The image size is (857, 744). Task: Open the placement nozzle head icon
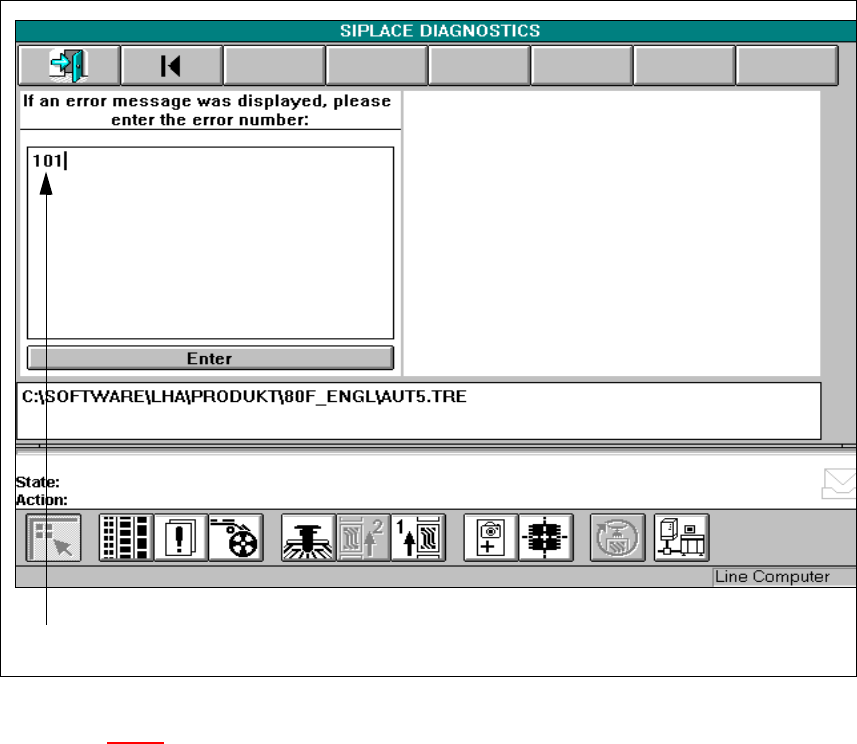(x=308, y=537)
